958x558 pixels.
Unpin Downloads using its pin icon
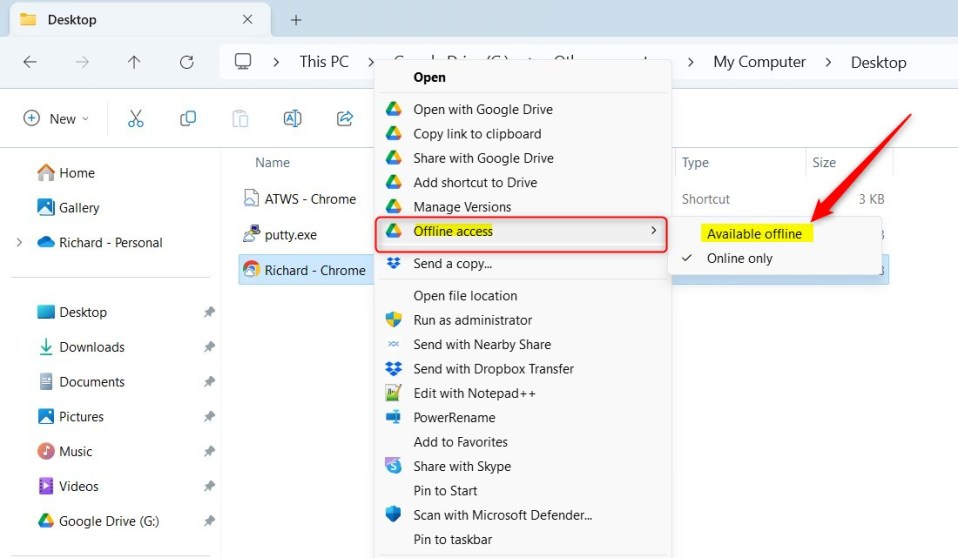pos(209,347)
